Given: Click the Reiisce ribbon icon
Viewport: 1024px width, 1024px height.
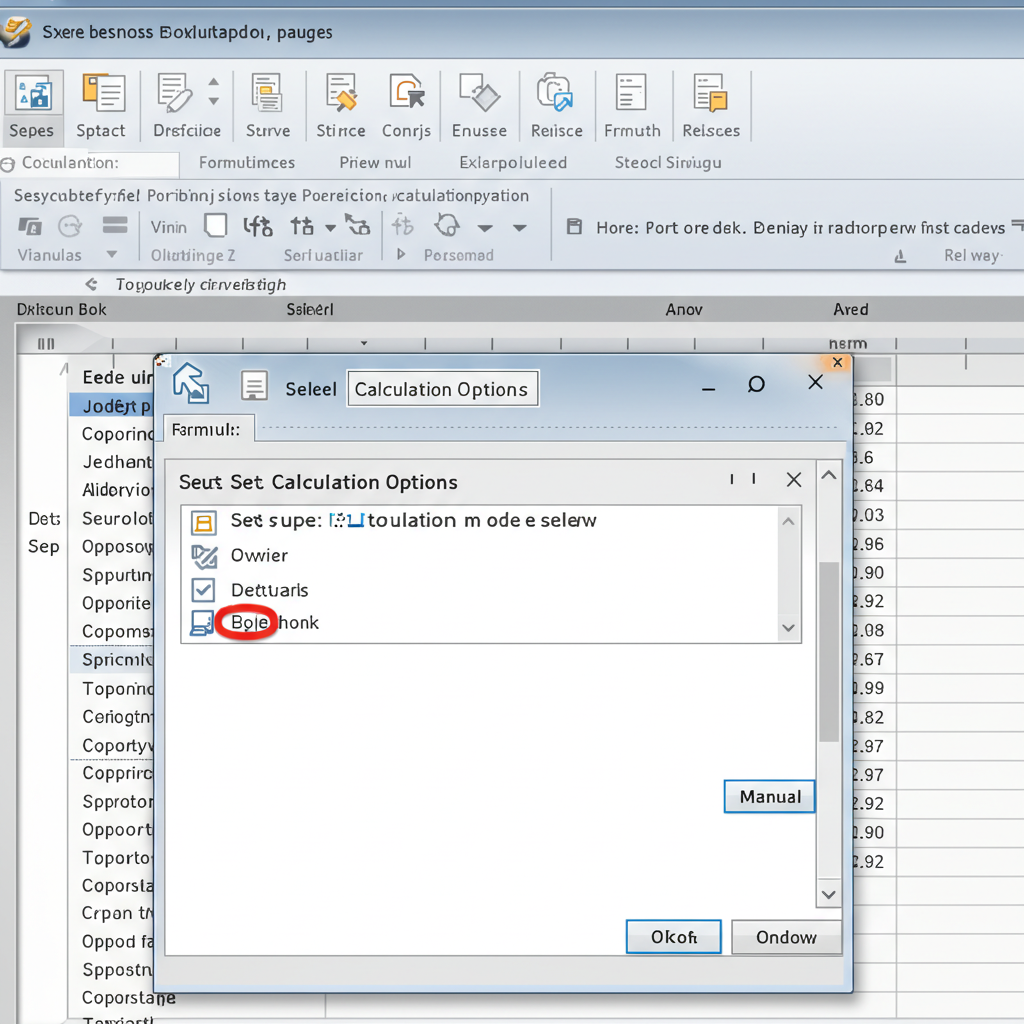Looking at the screenshot, I should [x=555, y=91].
